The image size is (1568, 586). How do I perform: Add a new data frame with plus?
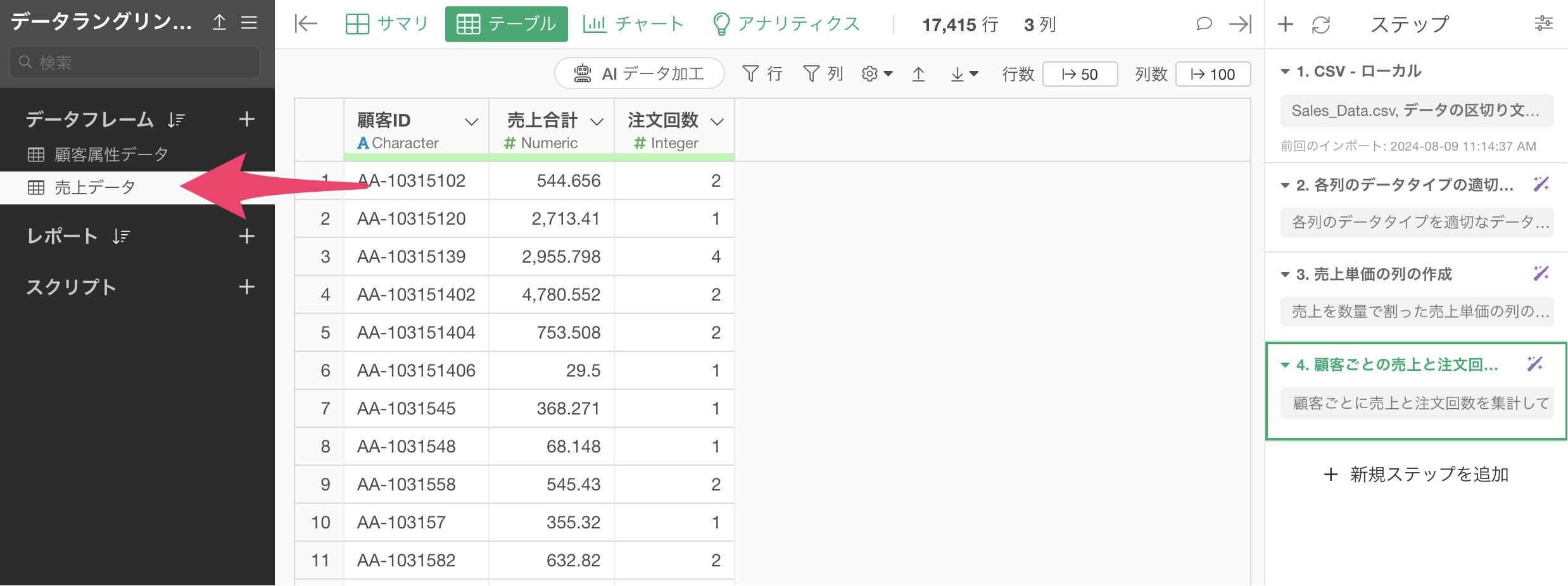(247, 119)
